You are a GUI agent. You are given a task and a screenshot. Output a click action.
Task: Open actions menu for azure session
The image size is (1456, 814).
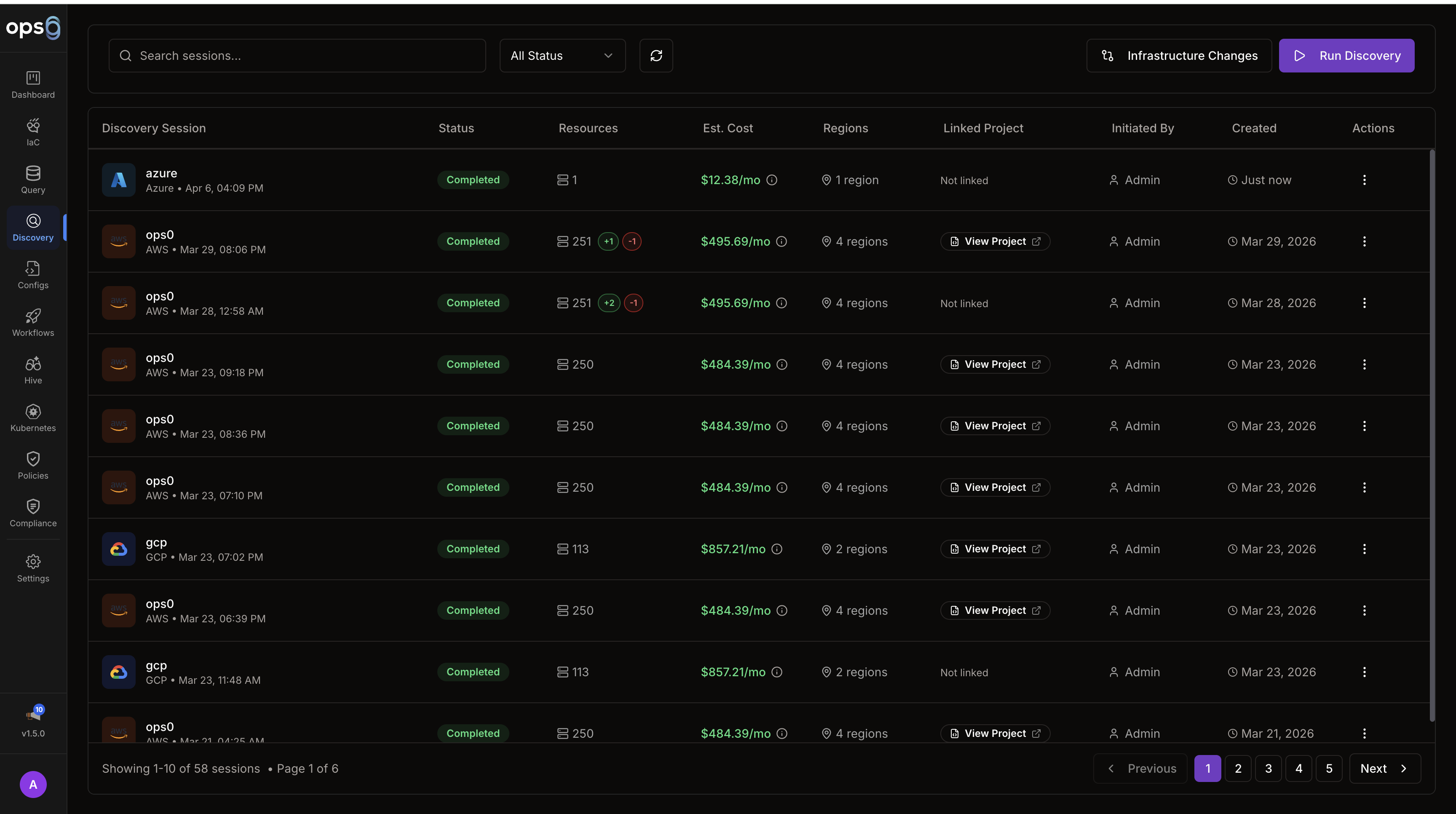click(1364, 180)
